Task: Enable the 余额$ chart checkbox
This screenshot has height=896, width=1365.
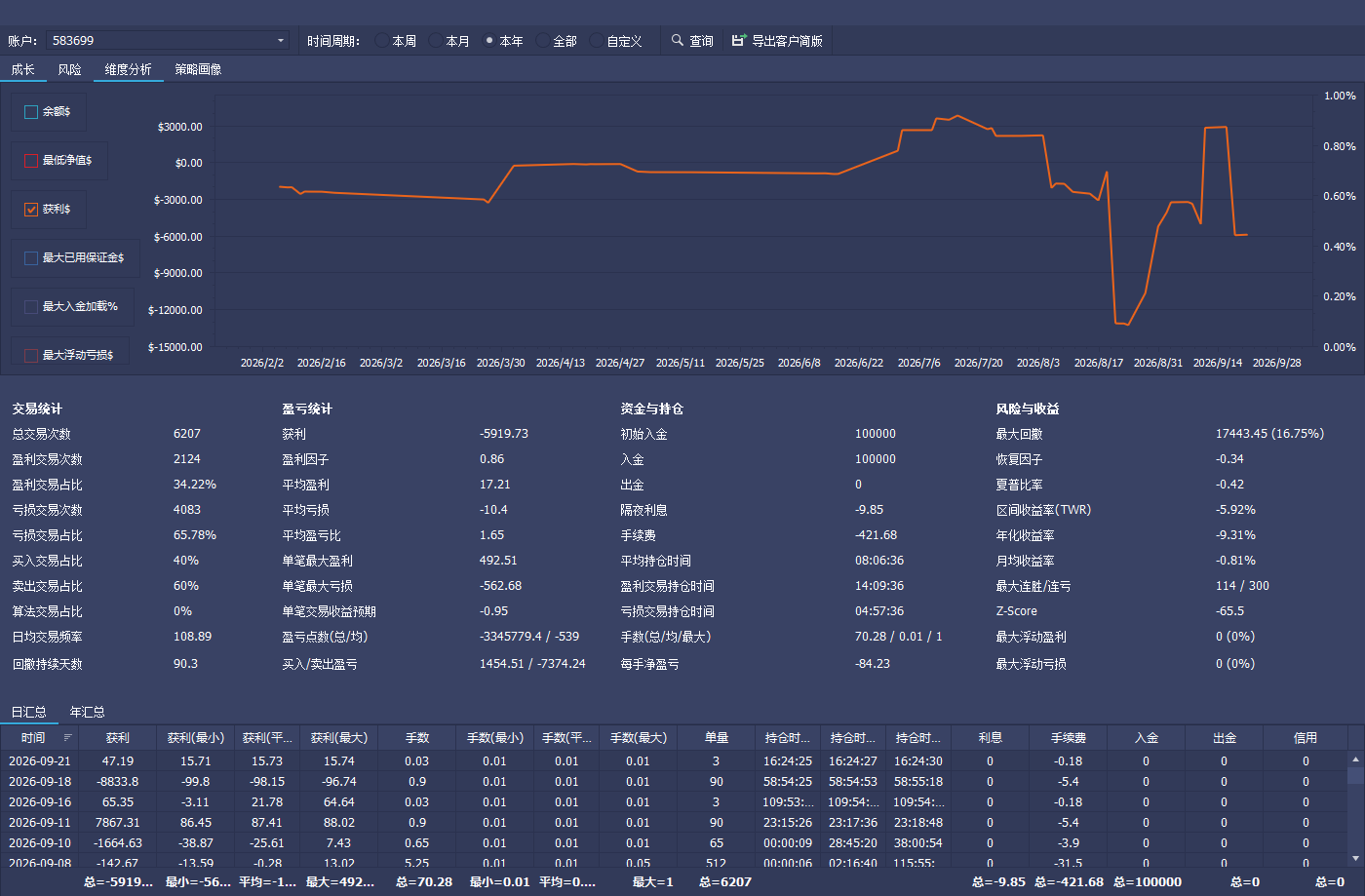Action: [x=31, y=112]
